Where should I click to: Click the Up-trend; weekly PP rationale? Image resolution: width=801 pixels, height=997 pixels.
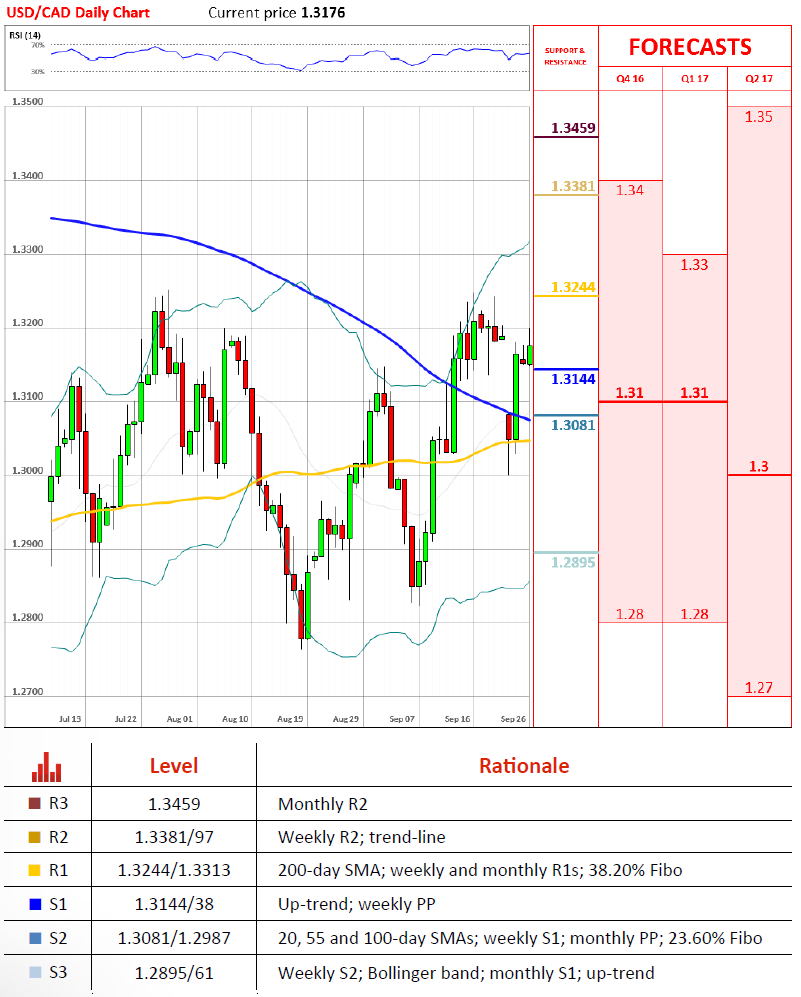(356, 904)
